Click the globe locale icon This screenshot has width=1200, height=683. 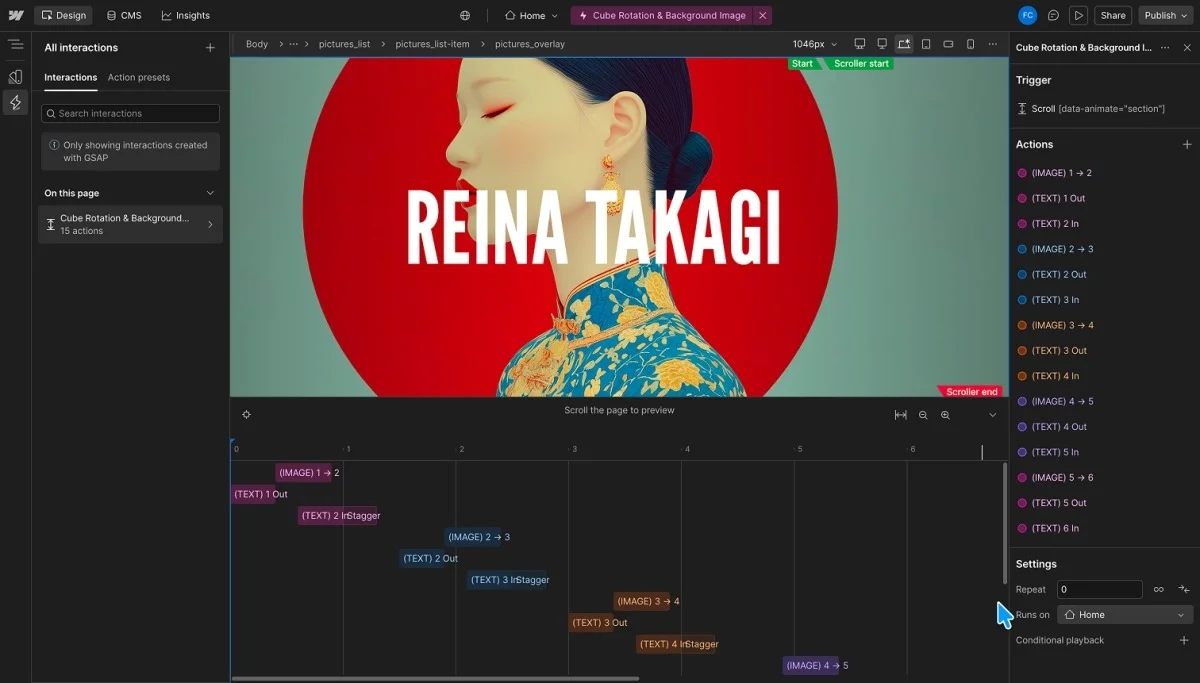click(465, 15)
